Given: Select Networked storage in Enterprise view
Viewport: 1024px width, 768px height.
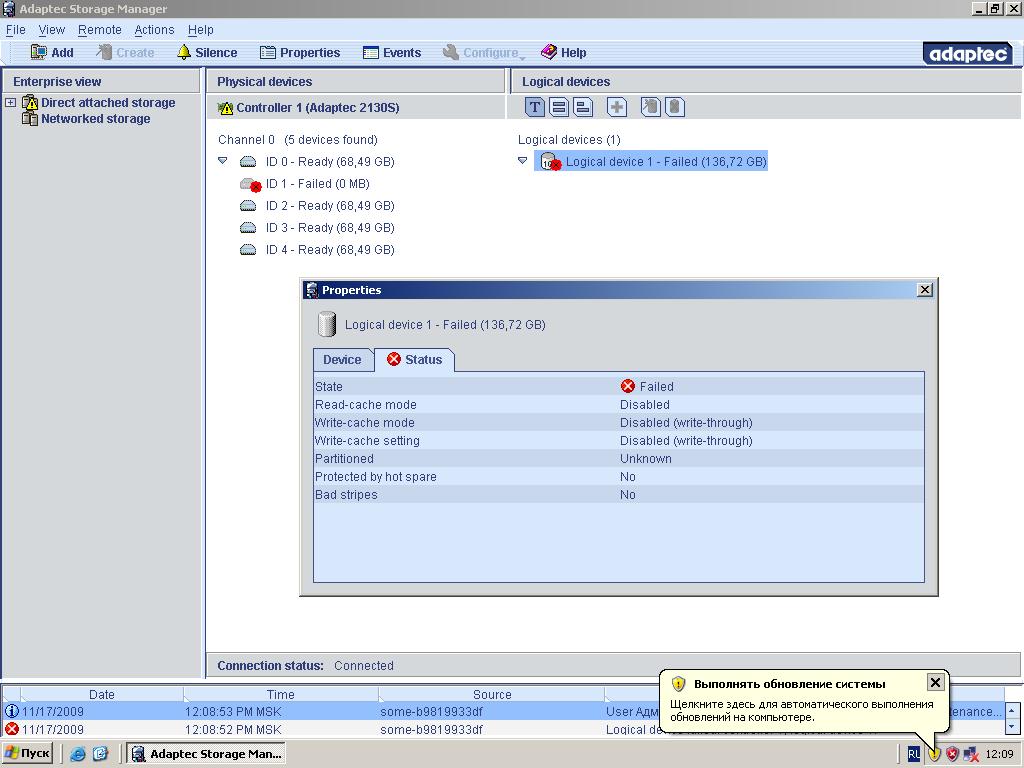Looking at the screenshot, I should (x=95, y=119).
